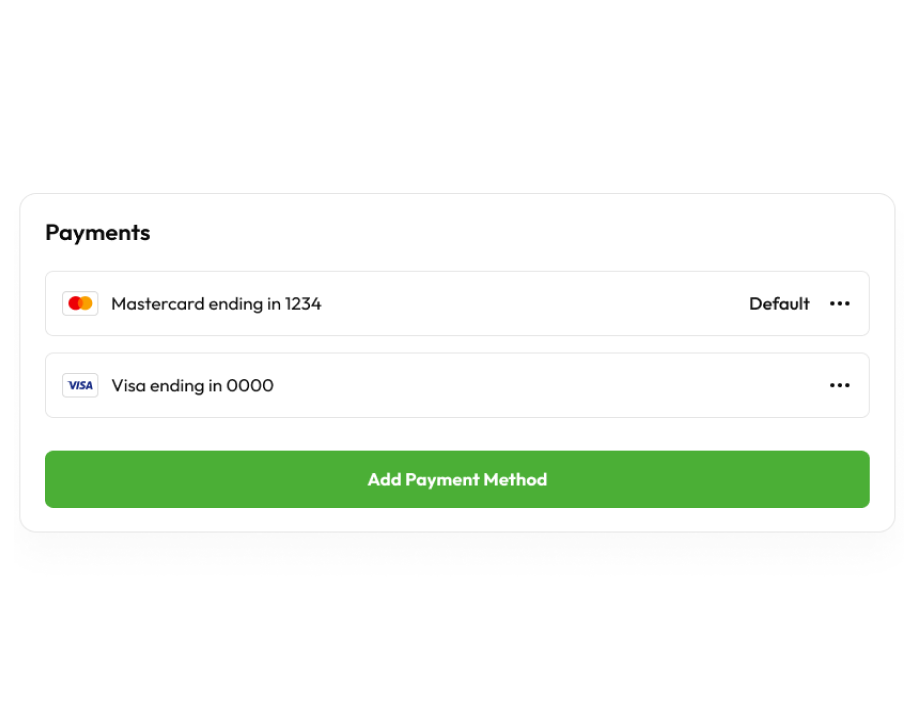Choose the Visa payment method row

[457, 386]
